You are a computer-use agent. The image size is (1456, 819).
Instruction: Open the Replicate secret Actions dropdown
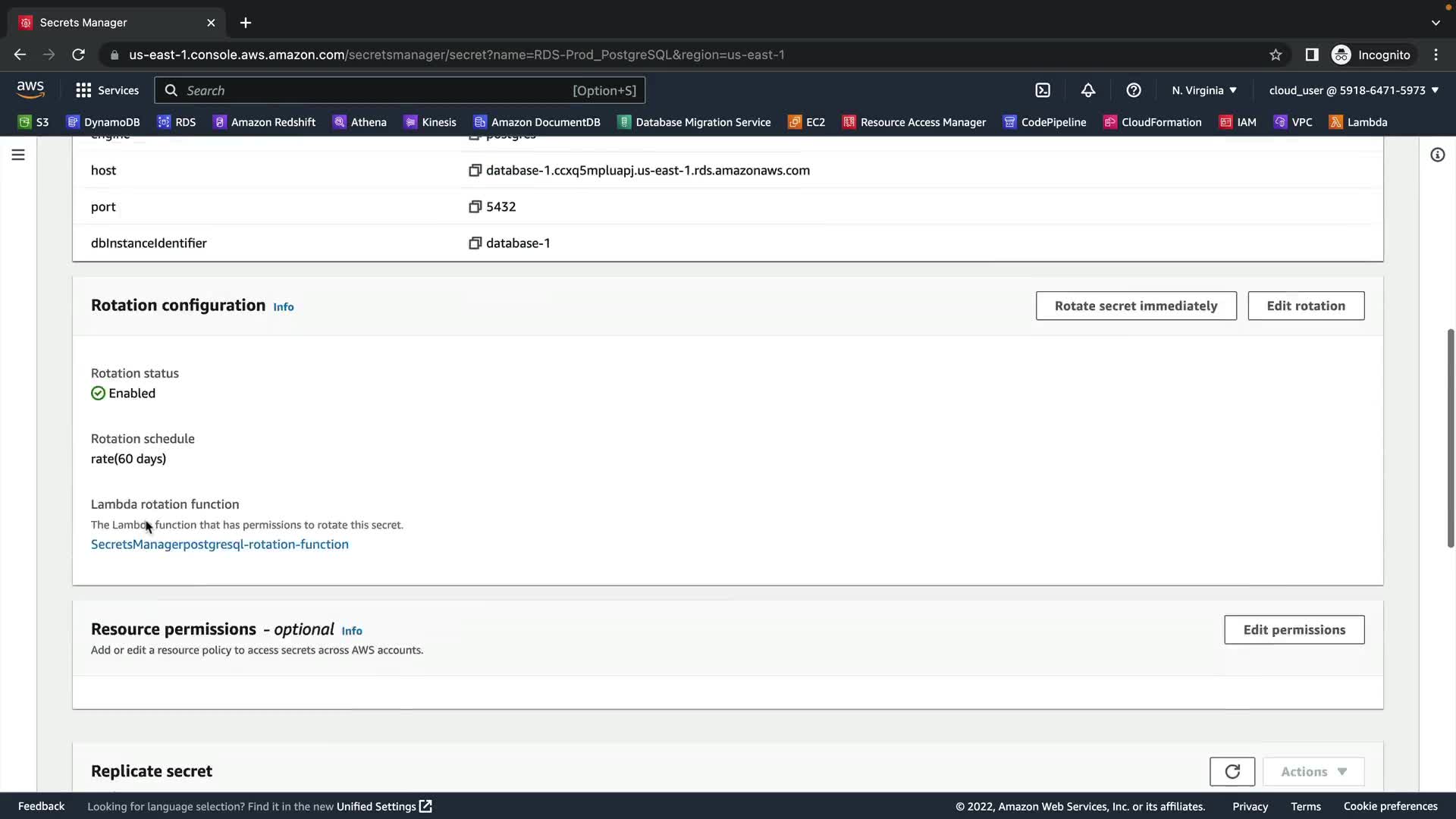point(1313,771)
